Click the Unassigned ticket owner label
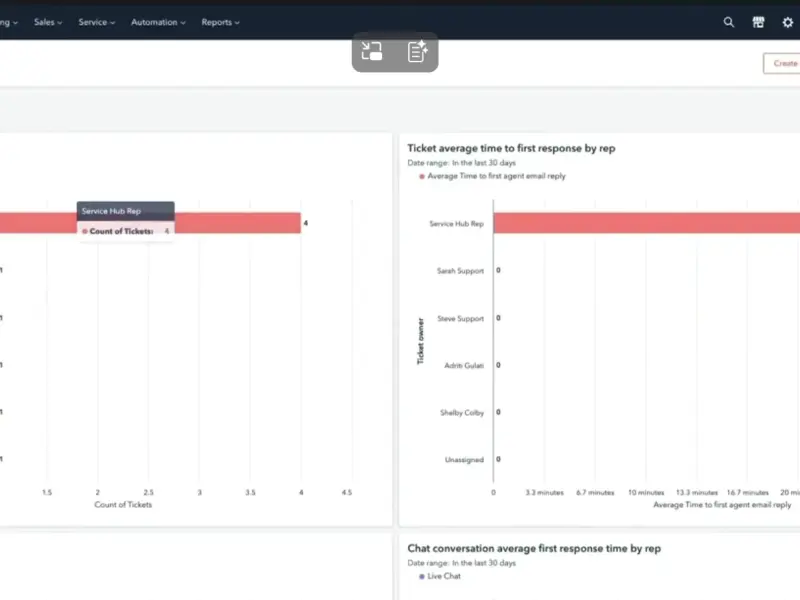Image resolution: width=800 pixels, height=600 pixels. pos(464,460)
